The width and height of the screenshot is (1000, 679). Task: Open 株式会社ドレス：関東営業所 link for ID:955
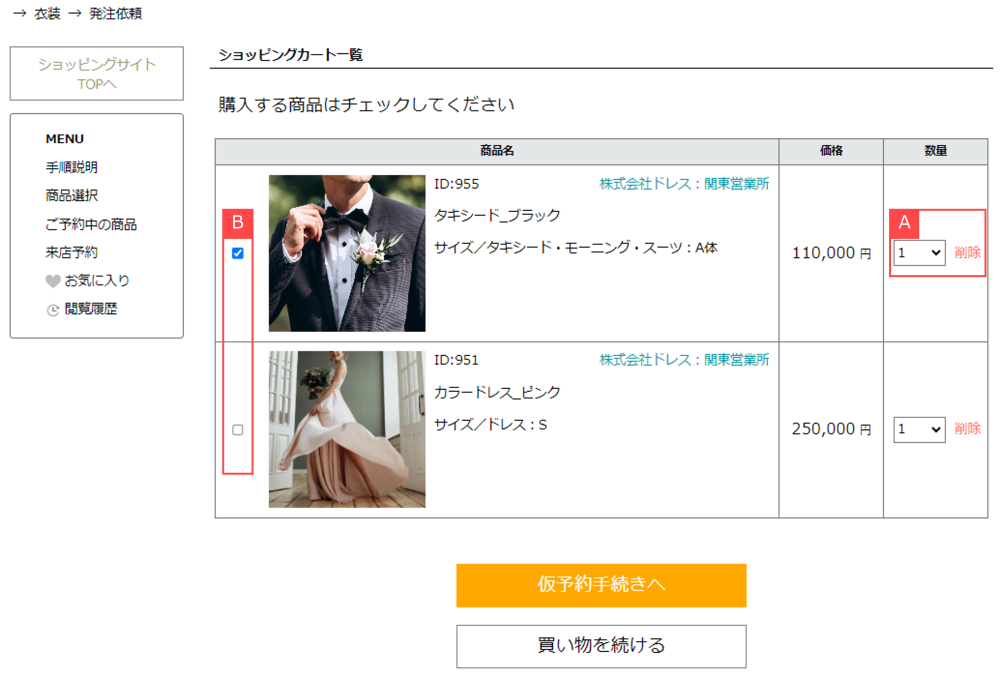[682, 184]
